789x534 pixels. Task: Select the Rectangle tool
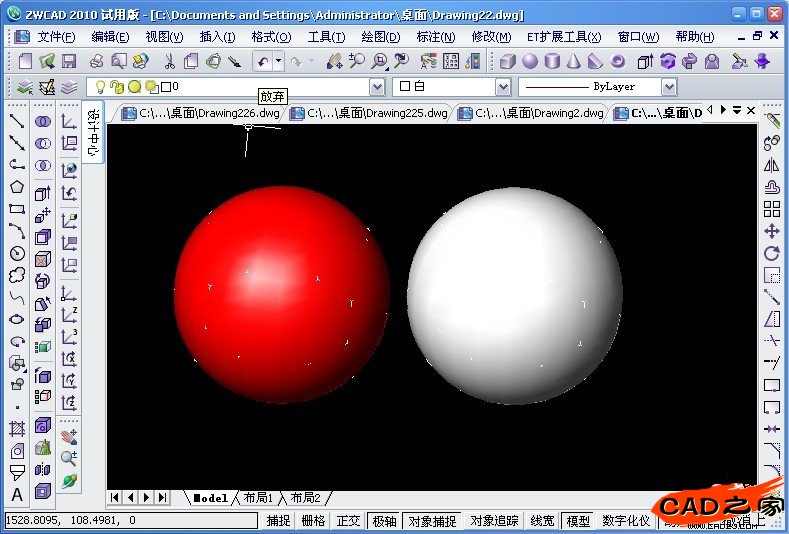pos(17,209)
